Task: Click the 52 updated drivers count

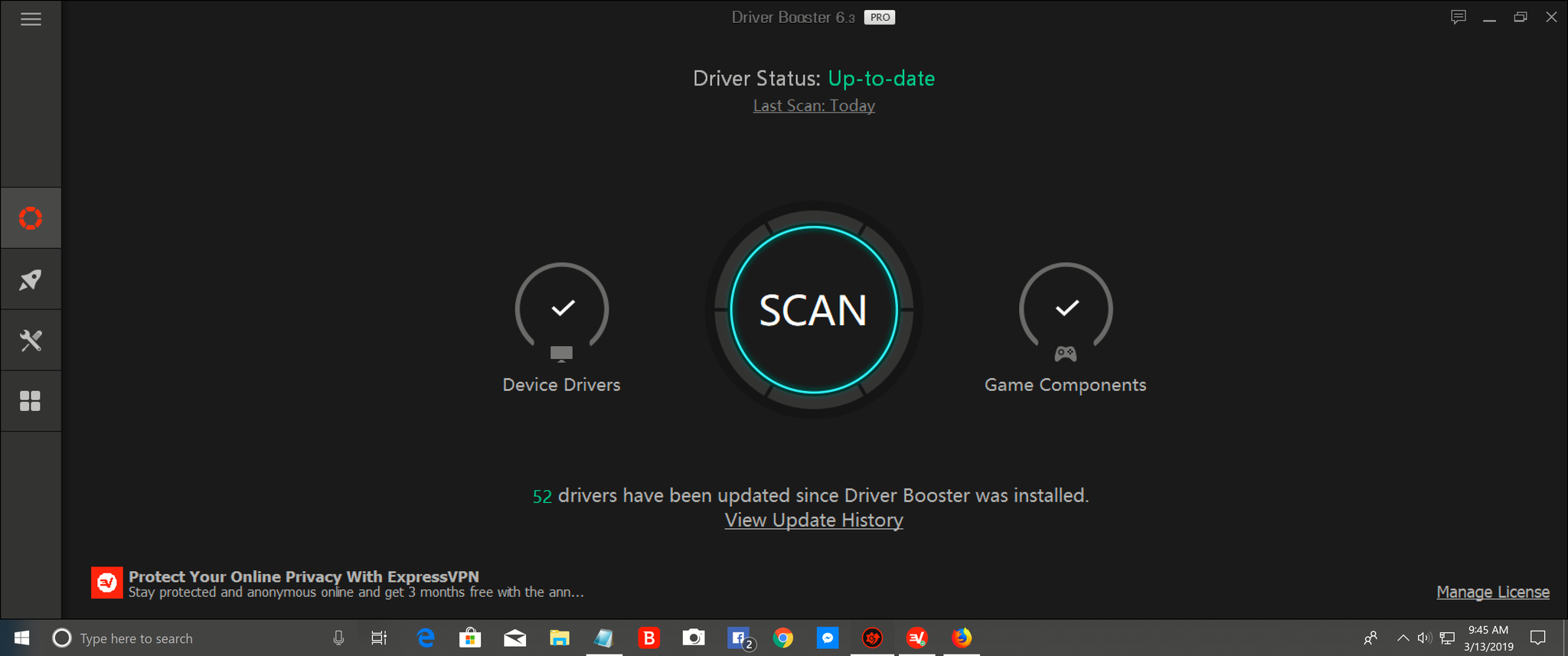Action: click(x=542, y=497)
